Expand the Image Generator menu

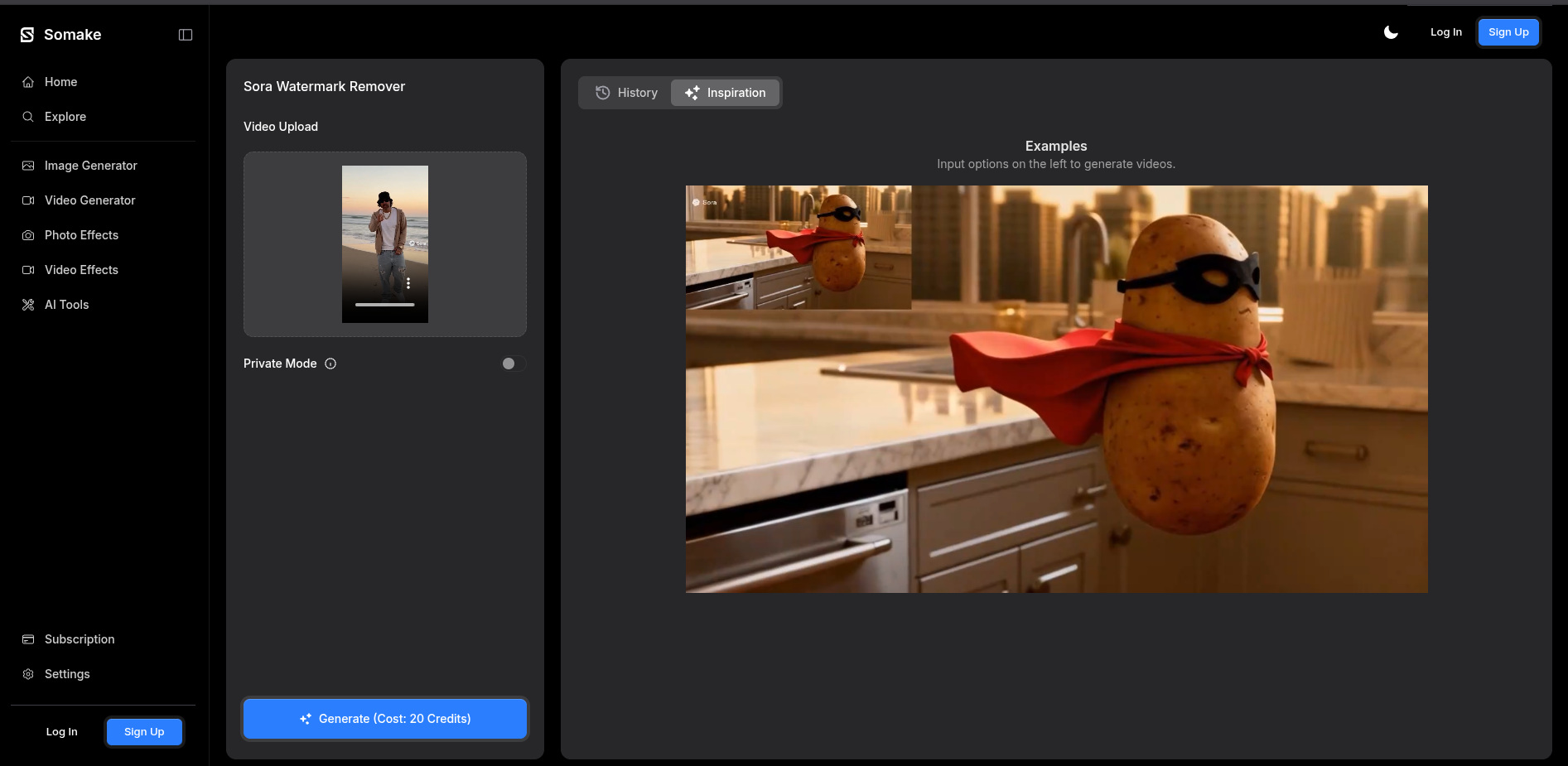tap(90, 166)
